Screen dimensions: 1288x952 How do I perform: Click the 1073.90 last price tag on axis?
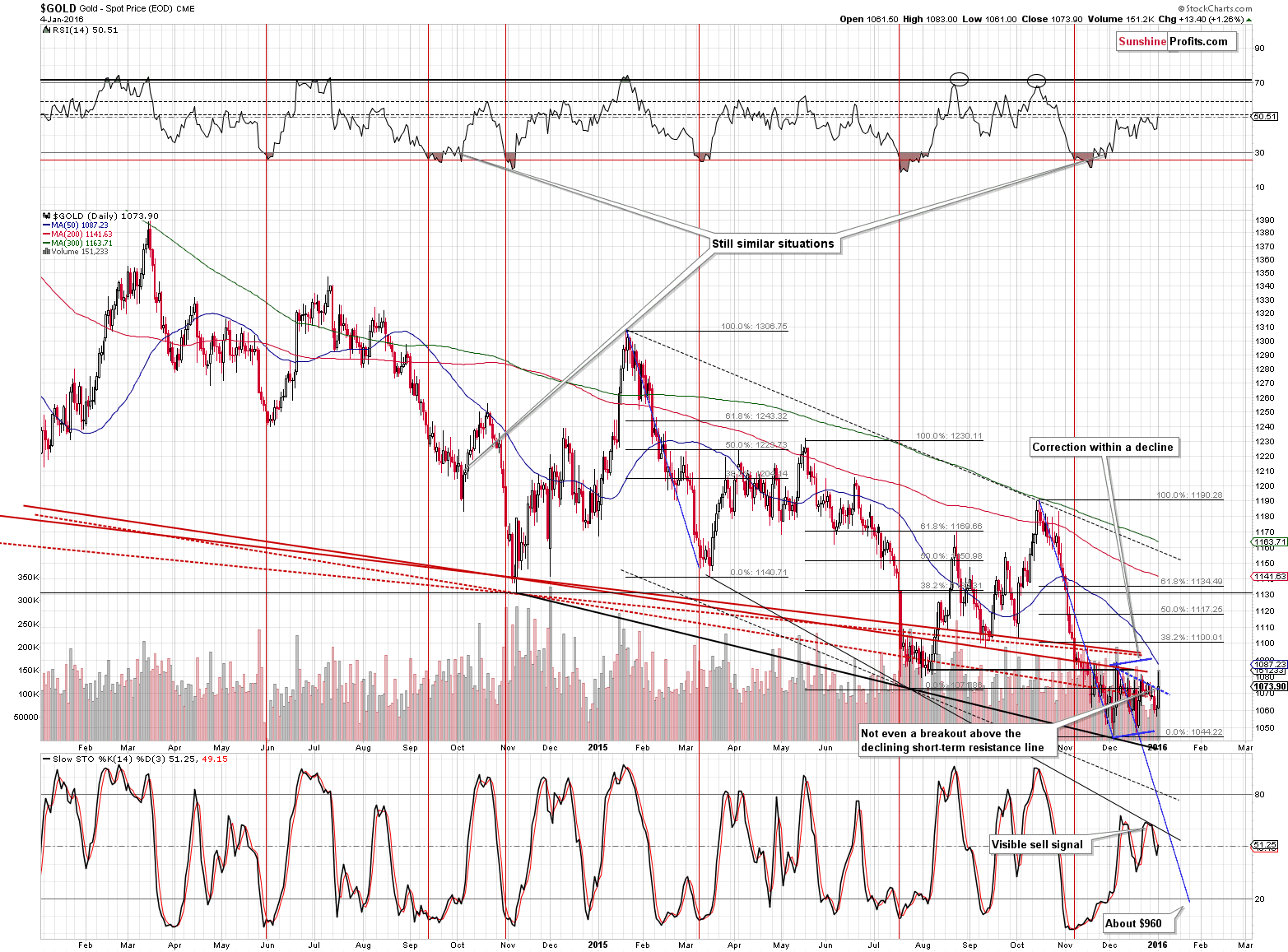[1269, 686]
